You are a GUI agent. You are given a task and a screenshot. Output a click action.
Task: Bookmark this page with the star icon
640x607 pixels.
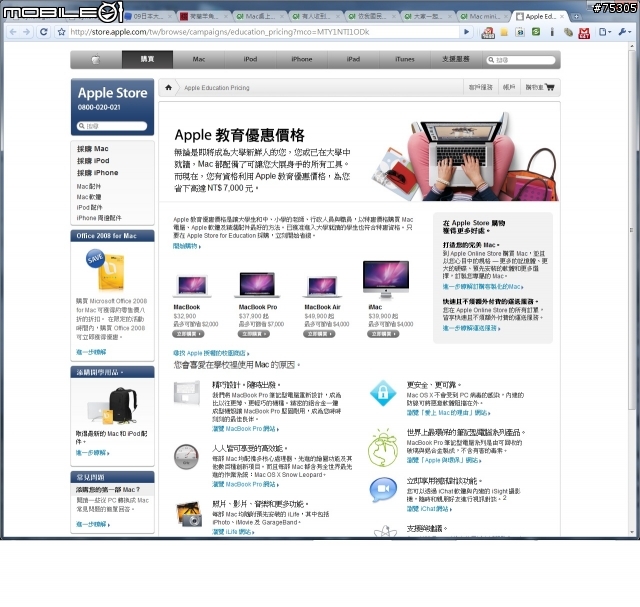pos(61,32)
